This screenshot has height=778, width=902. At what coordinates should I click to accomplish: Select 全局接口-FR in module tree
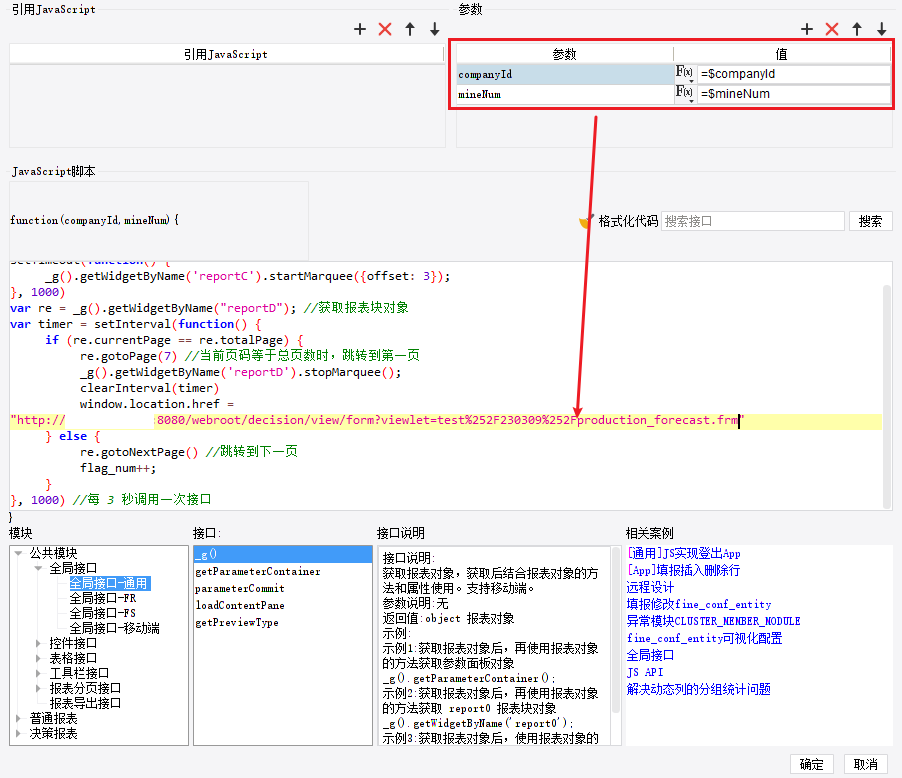click(x=102, y=598)
